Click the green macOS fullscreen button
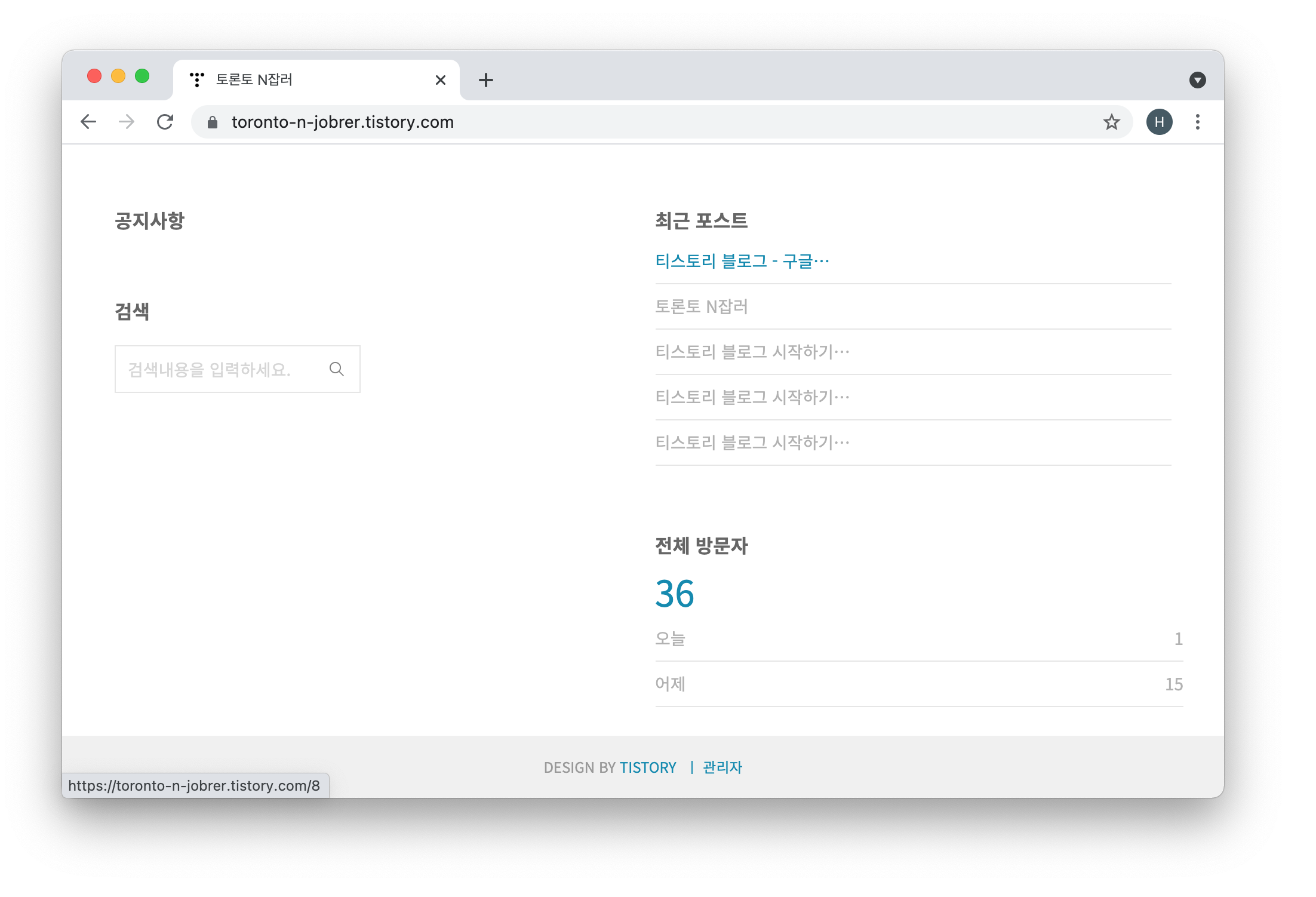This screenshot has width=1316, height=897. coord(142,76)
